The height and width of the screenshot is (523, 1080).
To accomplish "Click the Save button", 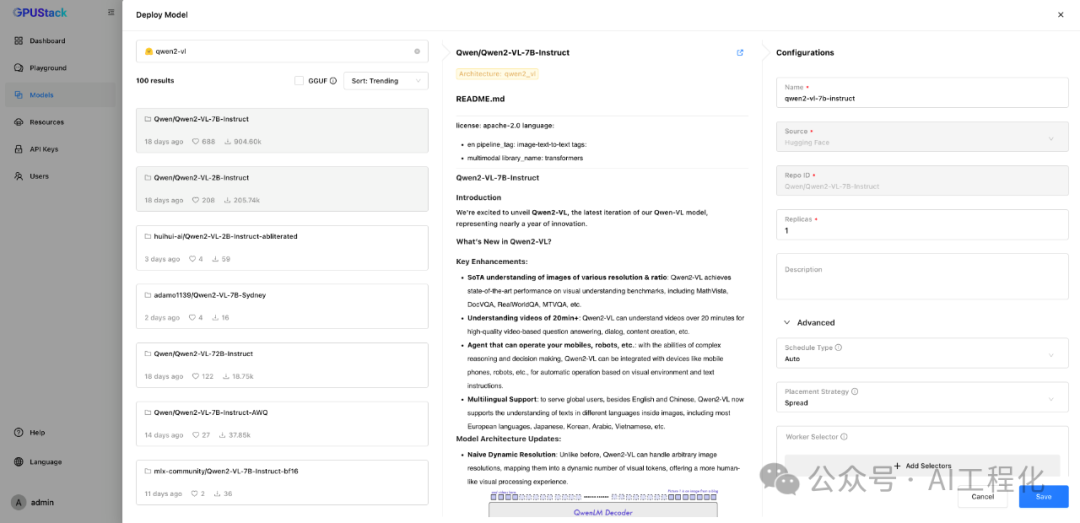I will [1043, 496].
